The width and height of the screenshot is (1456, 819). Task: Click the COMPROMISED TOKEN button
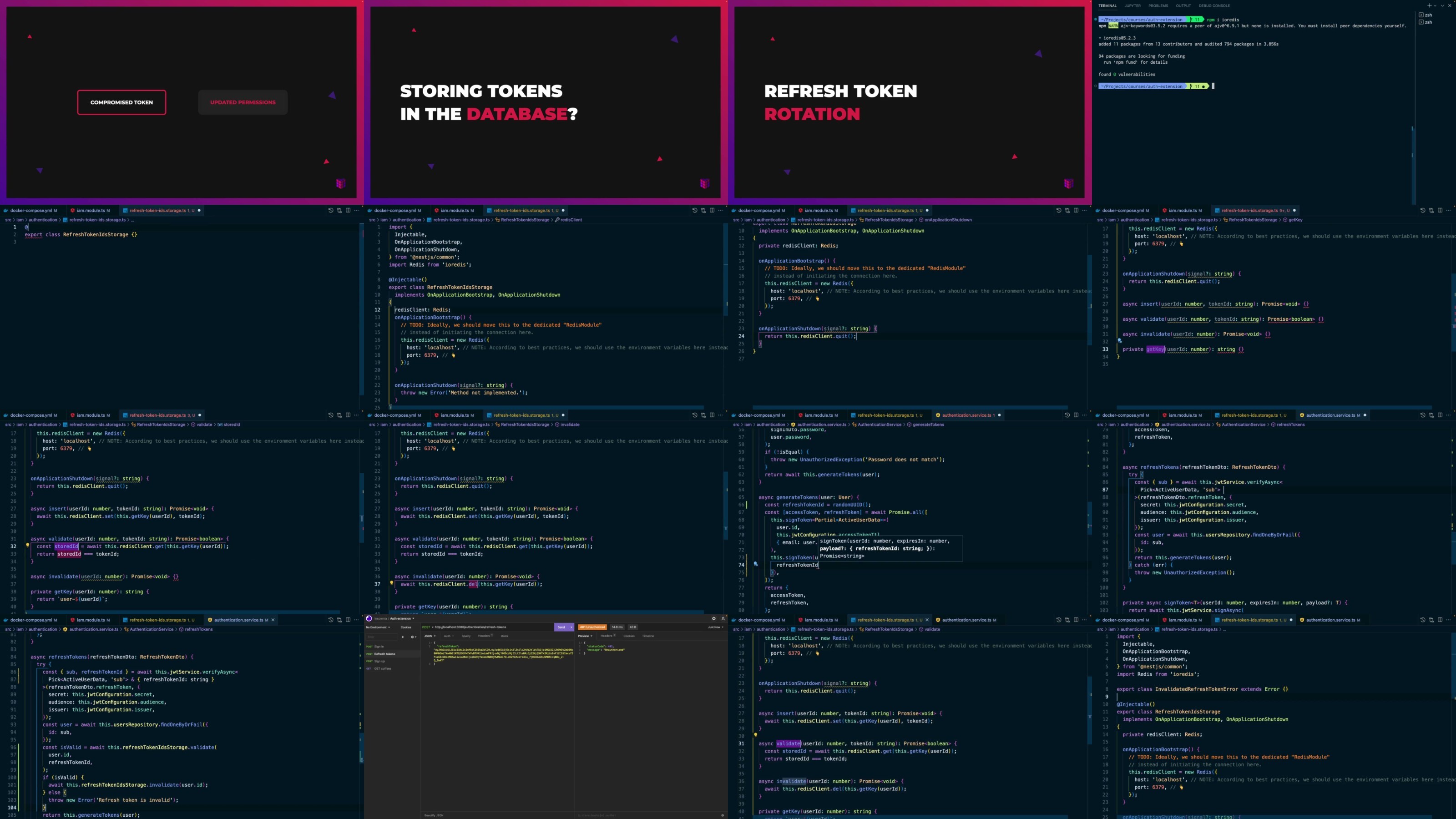pos(121,102)
